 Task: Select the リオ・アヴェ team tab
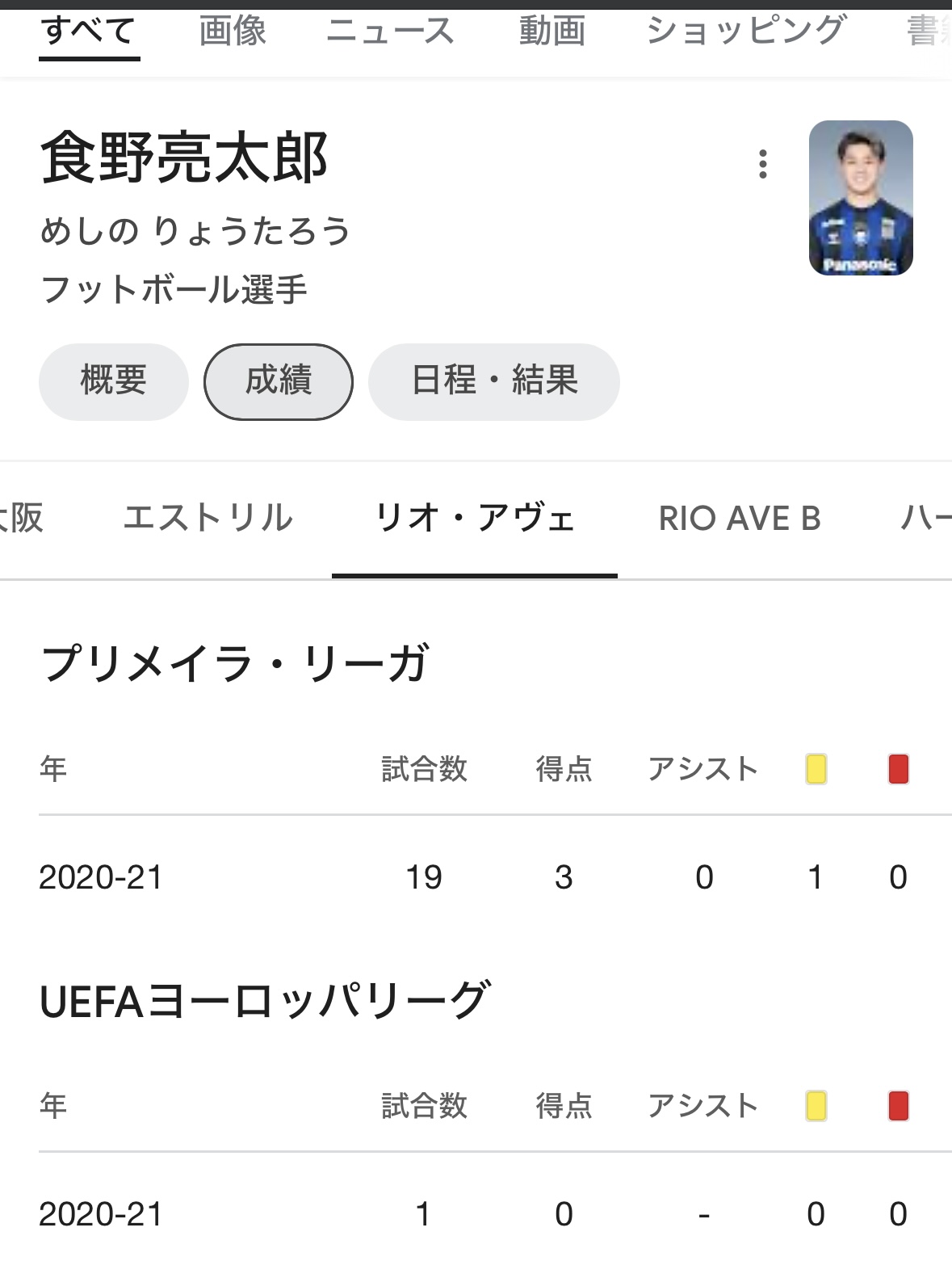point(475,518)
